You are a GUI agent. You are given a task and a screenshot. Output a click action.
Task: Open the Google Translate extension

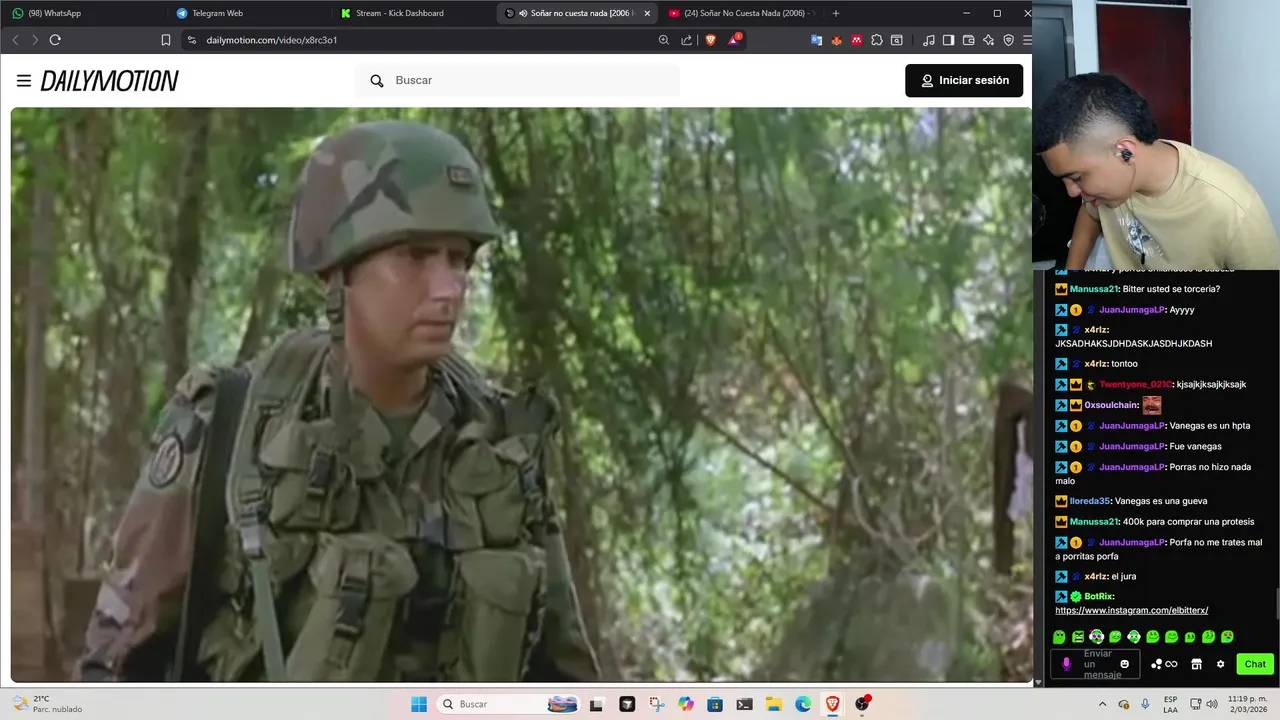coord(817,40)
